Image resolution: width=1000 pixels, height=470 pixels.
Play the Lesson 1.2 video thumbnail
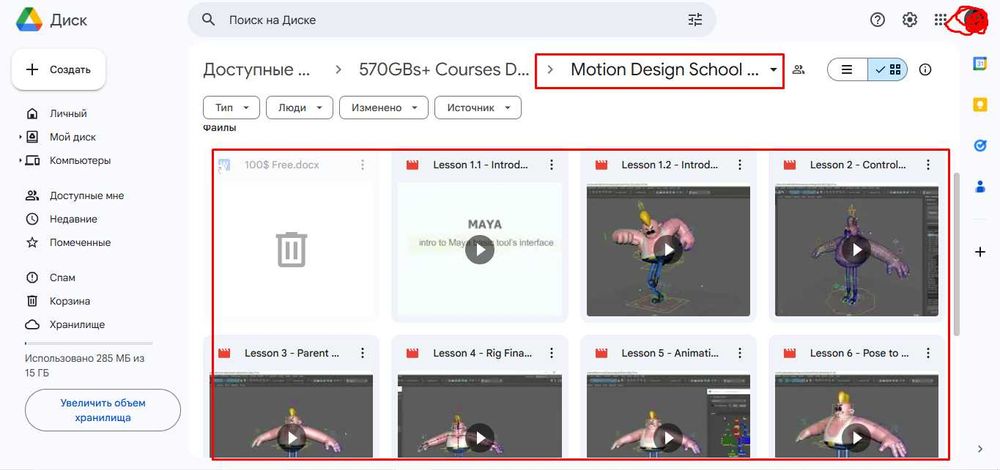tap(668, 250)
